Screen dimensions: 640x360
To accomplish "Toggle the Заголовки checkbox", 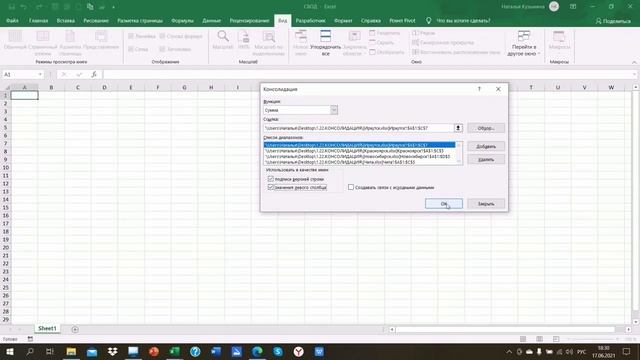I will [162, 49].
